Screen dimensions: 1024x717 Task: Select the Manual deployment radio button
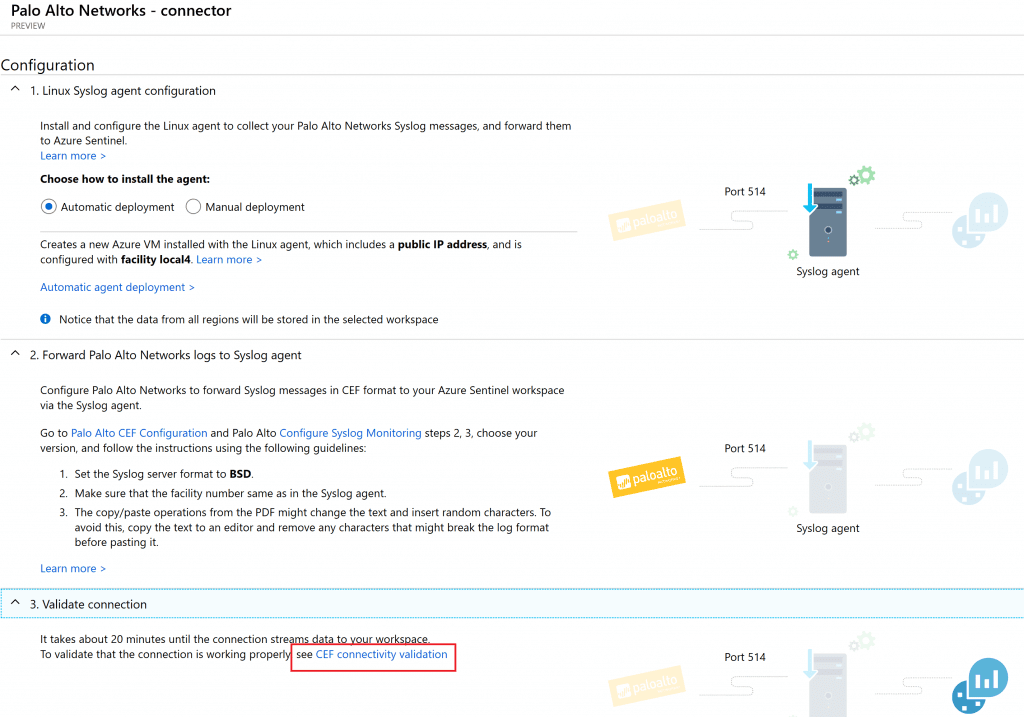(x=194, y=207)
